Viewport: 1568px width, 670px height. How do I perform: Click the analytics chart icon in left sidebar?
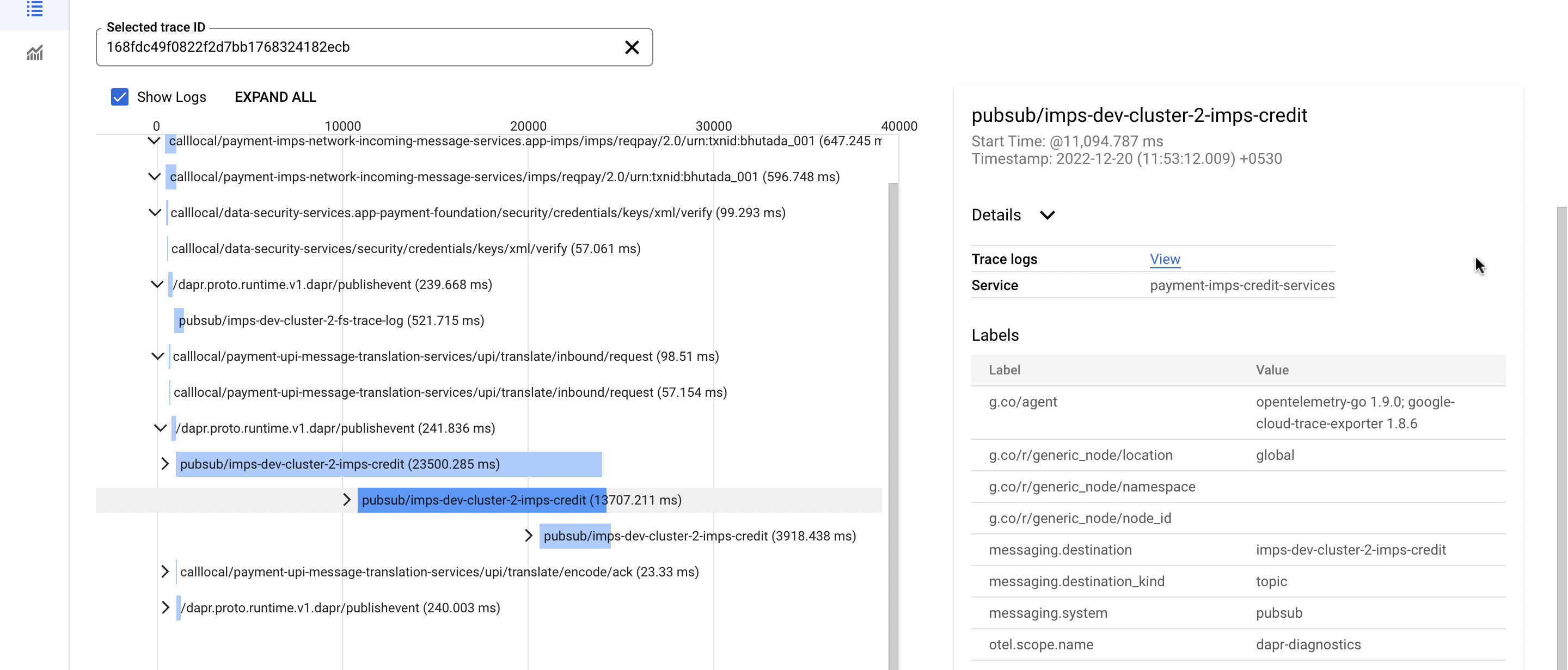coord(35,53)
